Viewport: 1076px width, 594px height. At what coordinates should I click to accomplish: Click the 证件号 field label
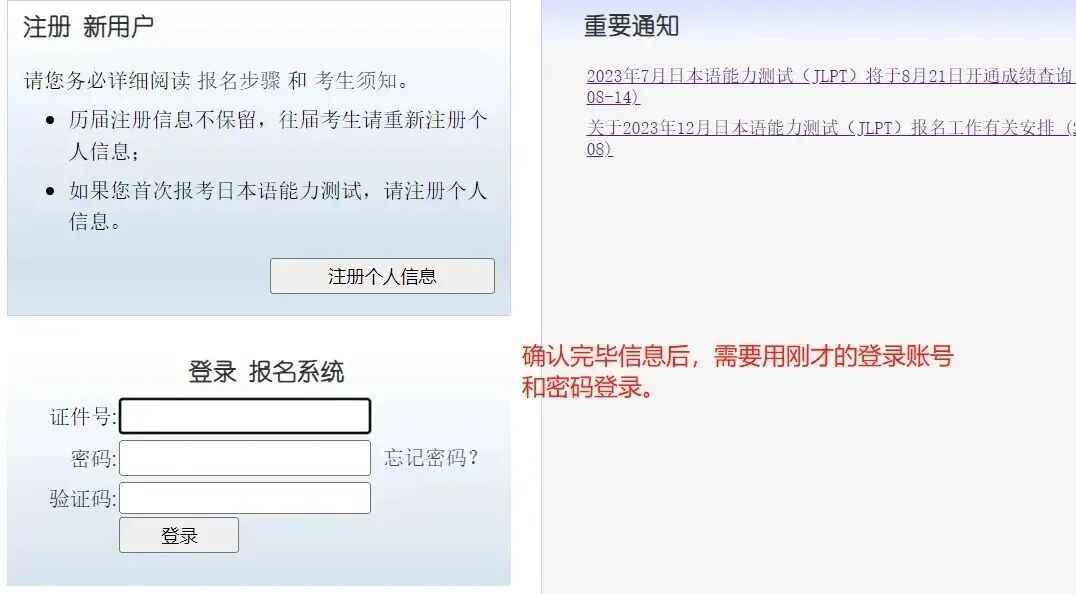tap(83, 416)
